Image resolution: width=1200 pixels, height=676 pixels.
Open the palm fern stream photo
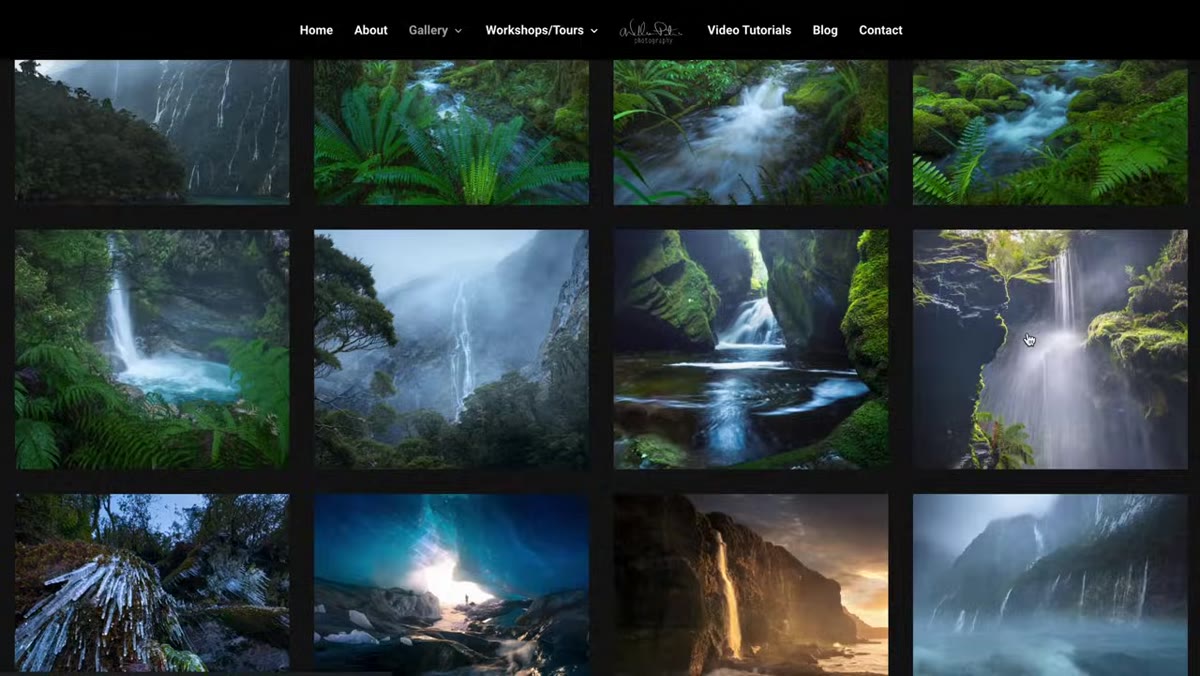tap(451, 132)
